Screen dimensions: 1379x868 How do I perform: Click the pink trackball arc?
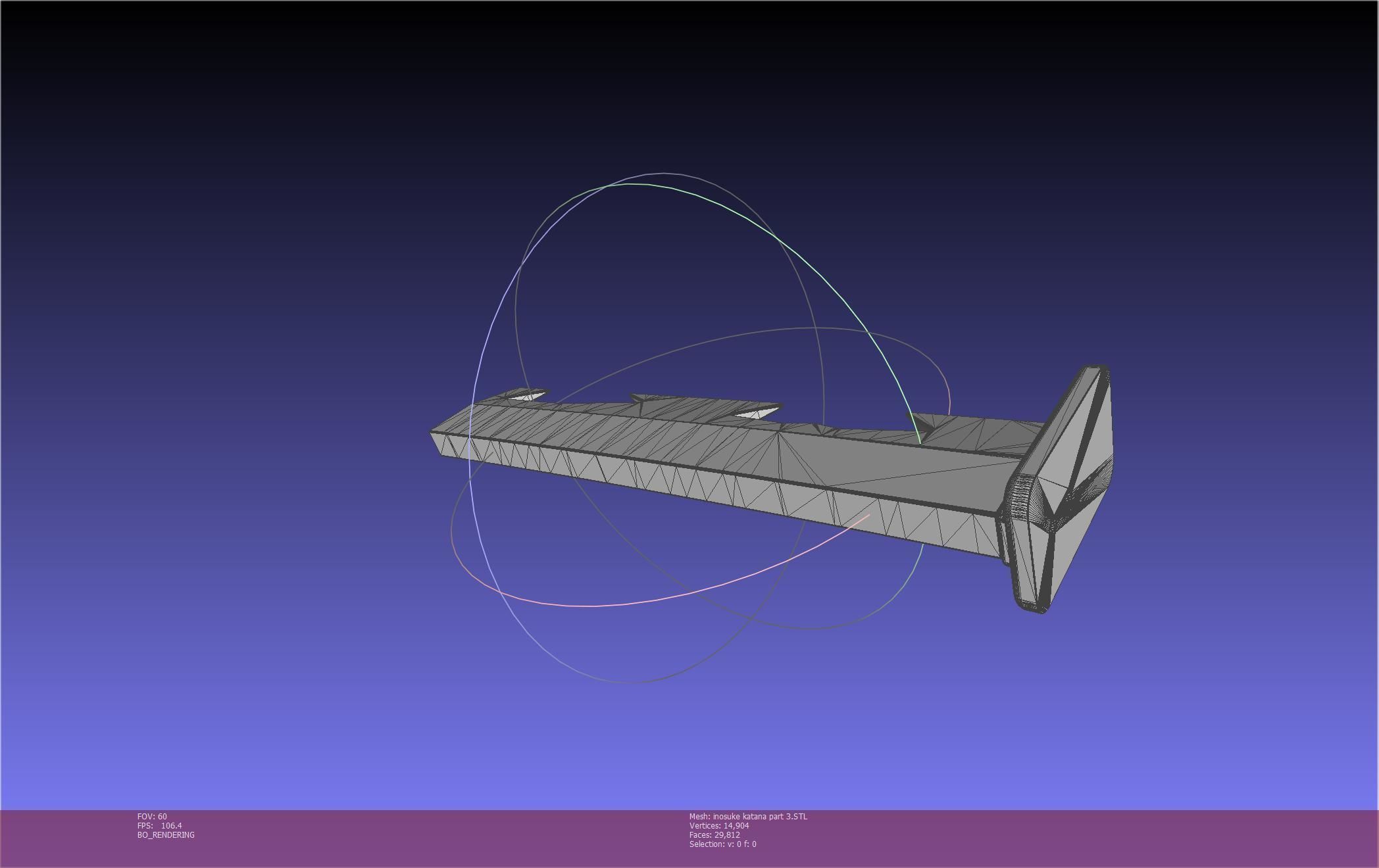coord(658,599)
